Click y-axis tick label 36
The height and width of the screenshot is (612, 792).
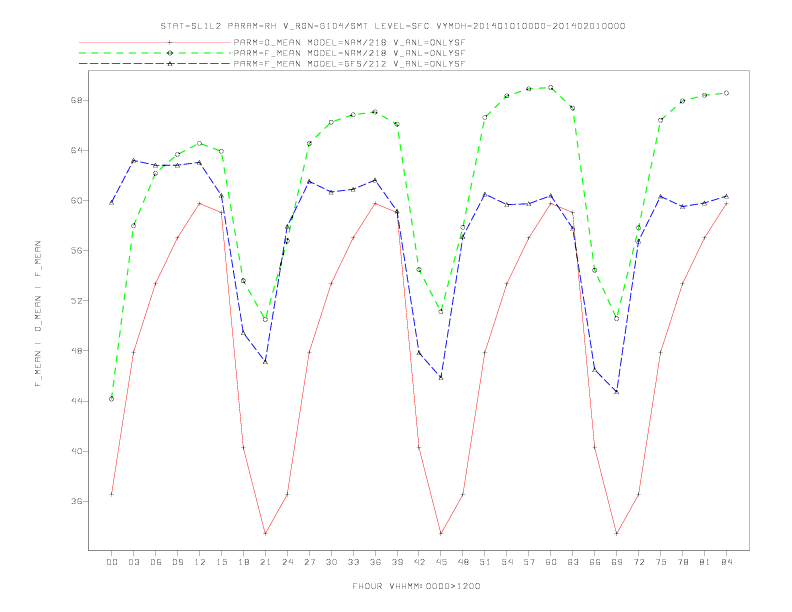point(76,501)
